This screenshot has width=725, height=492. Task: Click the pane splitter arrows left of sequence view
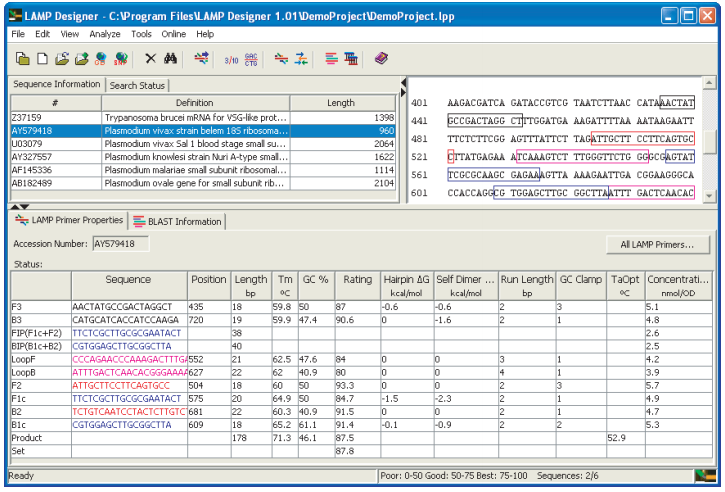[403, 88]
